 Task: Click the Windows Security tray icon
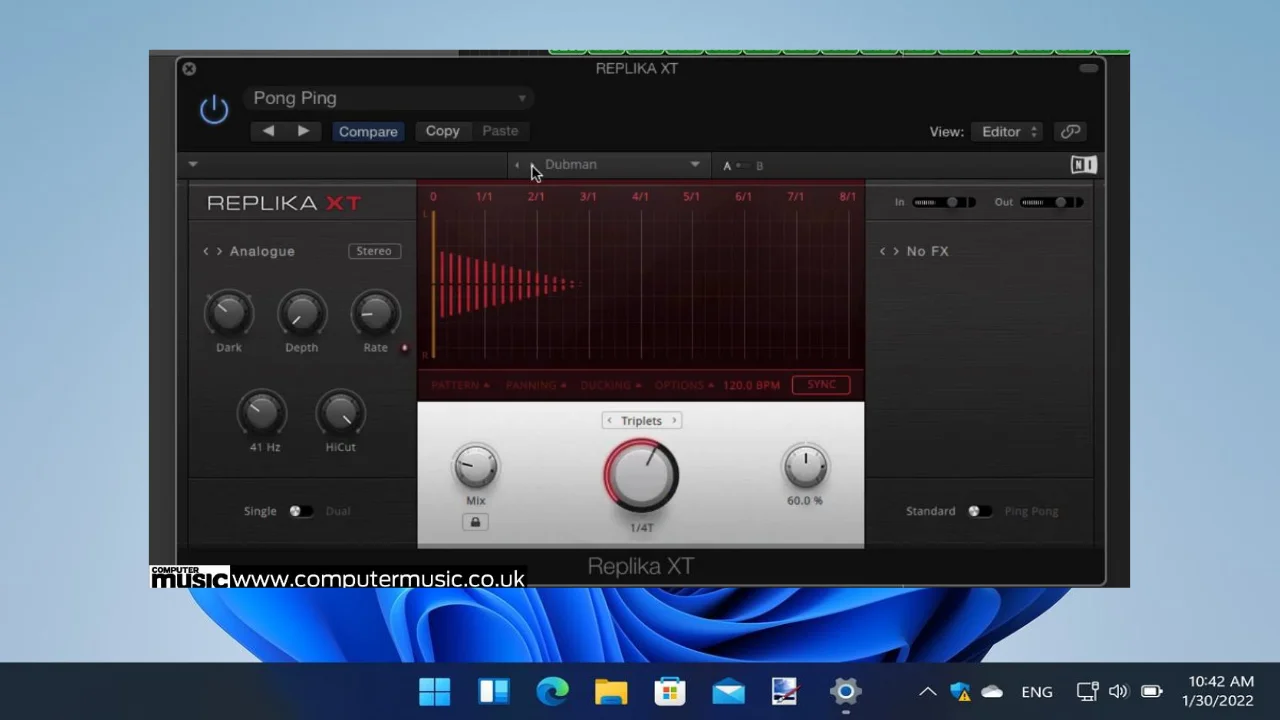pos(960,691)
